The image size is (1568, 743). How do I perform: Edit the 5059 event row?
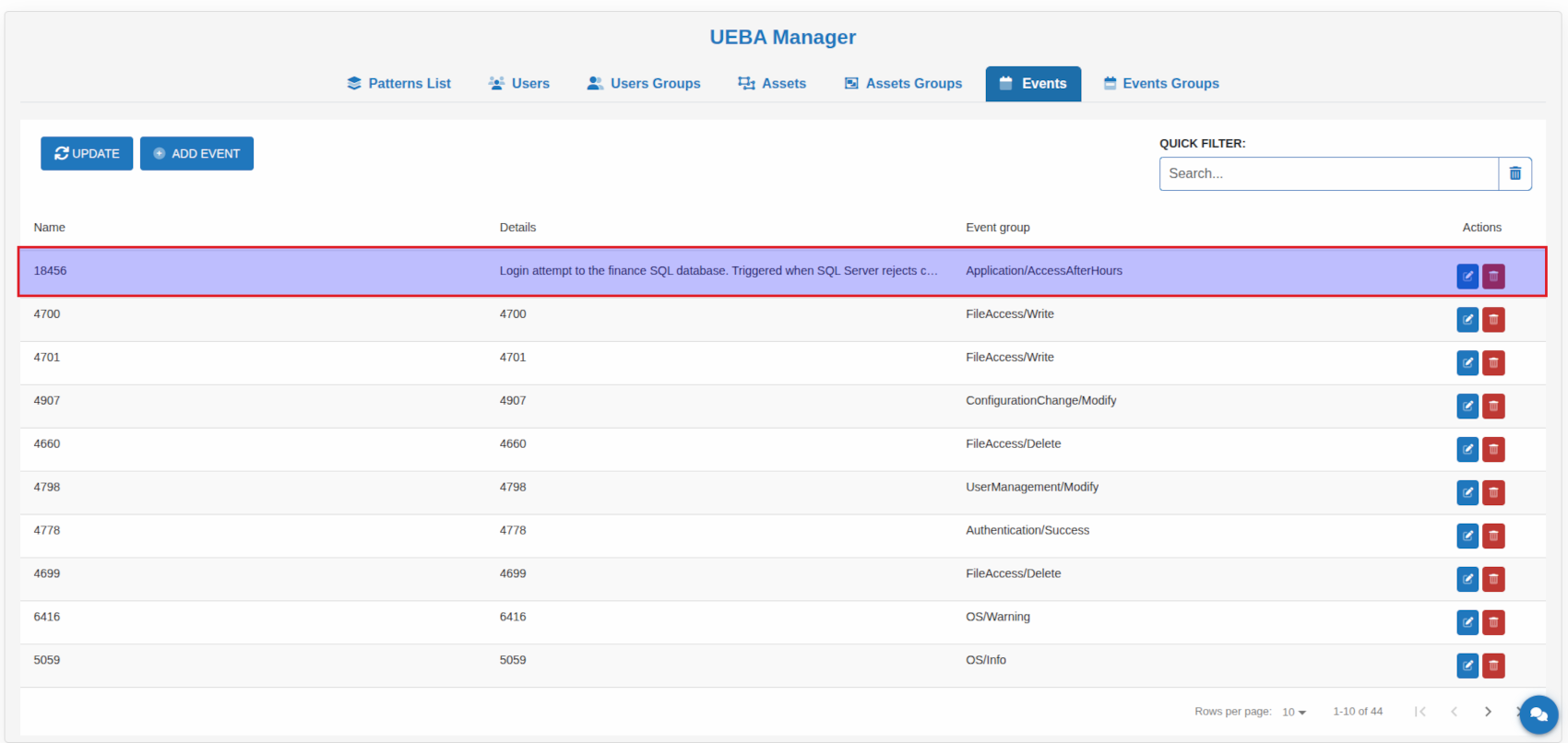(x=1467, y=666)
